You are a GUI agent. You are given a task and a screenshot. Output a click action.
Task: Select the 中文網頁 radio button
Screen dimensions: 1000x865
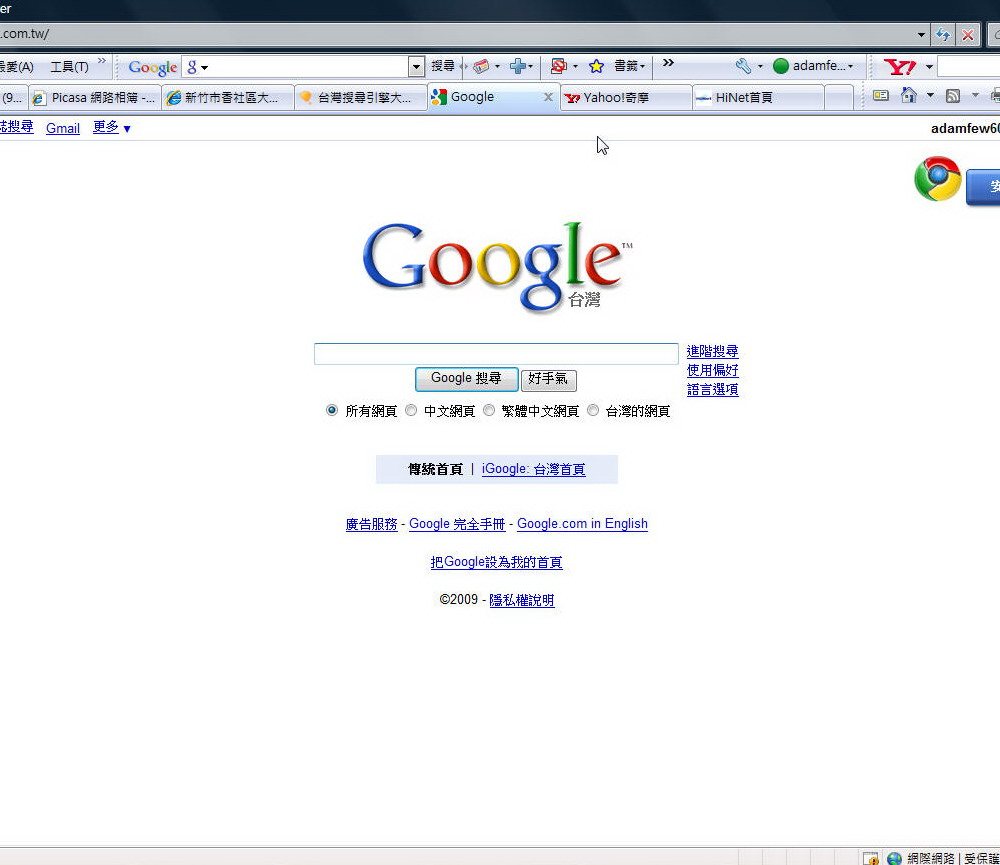[x=411, y=411]
